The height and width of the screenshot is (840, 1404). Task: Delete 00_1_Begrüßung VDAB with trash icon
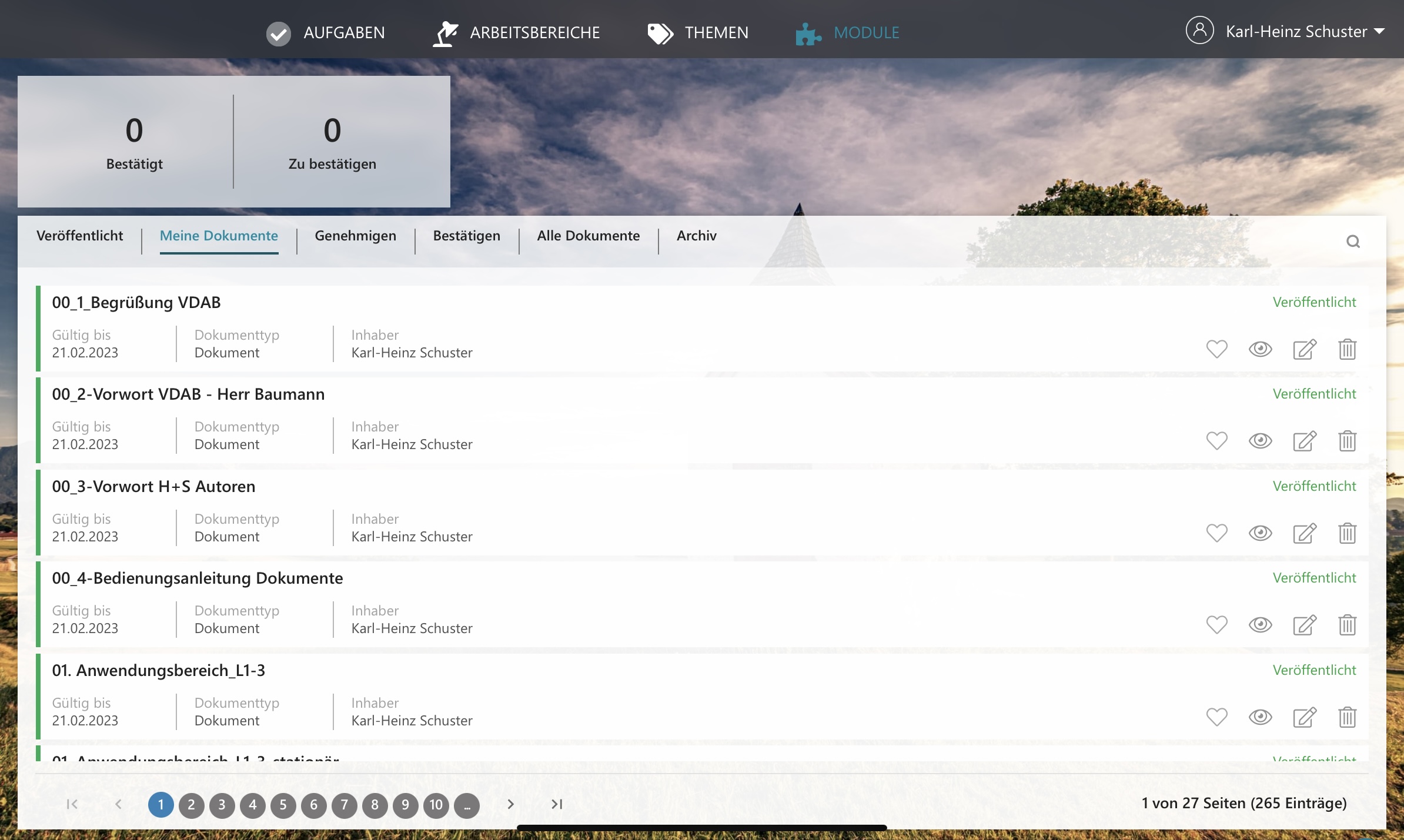(x=1347, y=349)
